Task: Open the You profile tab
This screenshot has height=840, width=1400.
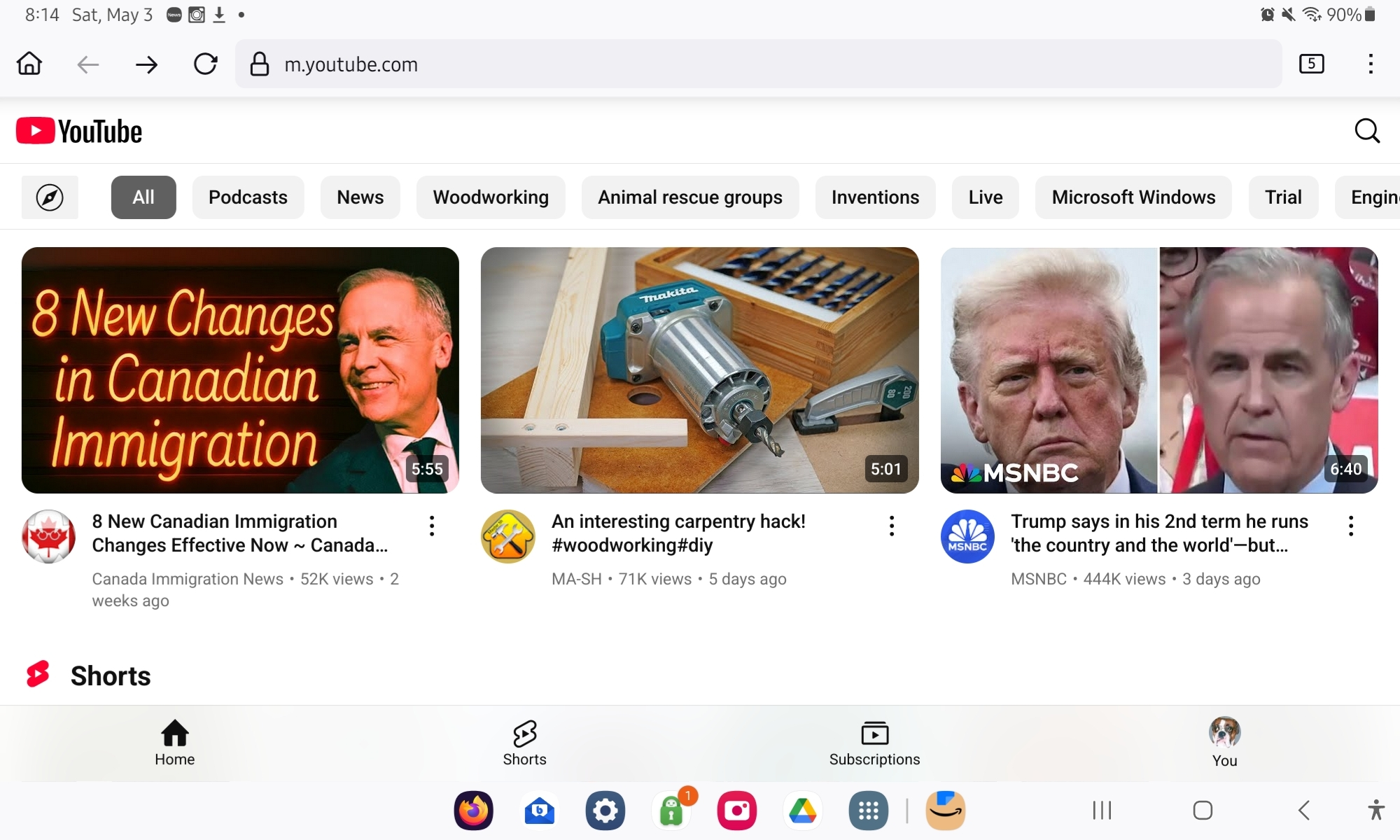Action: tap(1224, 743)
